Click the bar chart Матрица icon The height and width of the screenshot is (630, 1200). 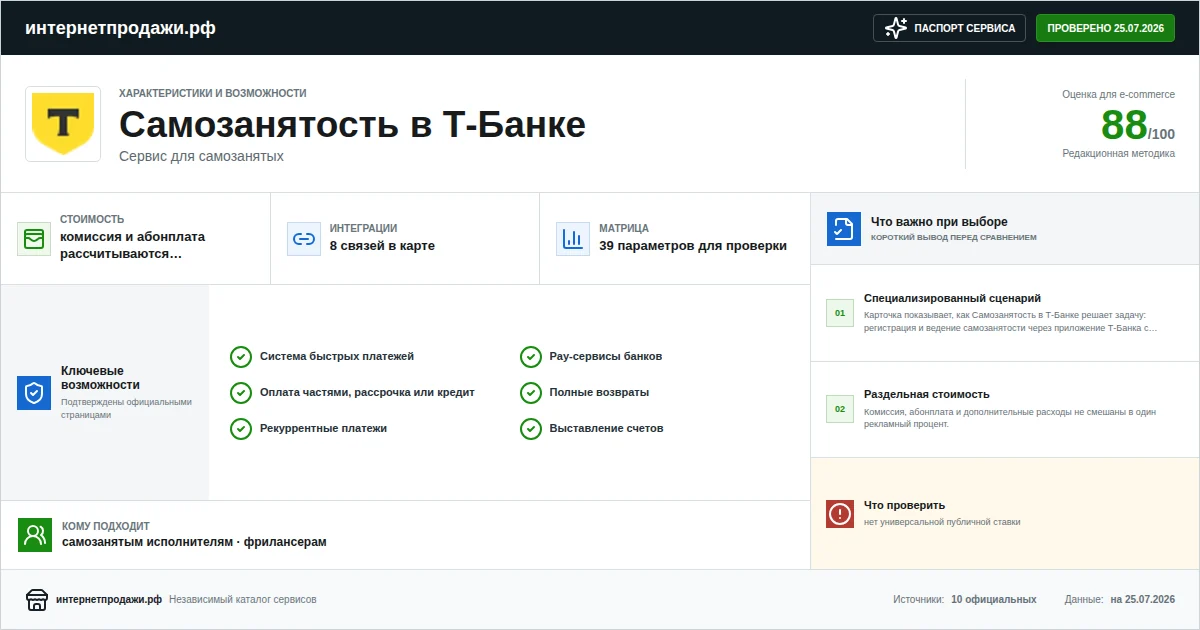(573, 239)
